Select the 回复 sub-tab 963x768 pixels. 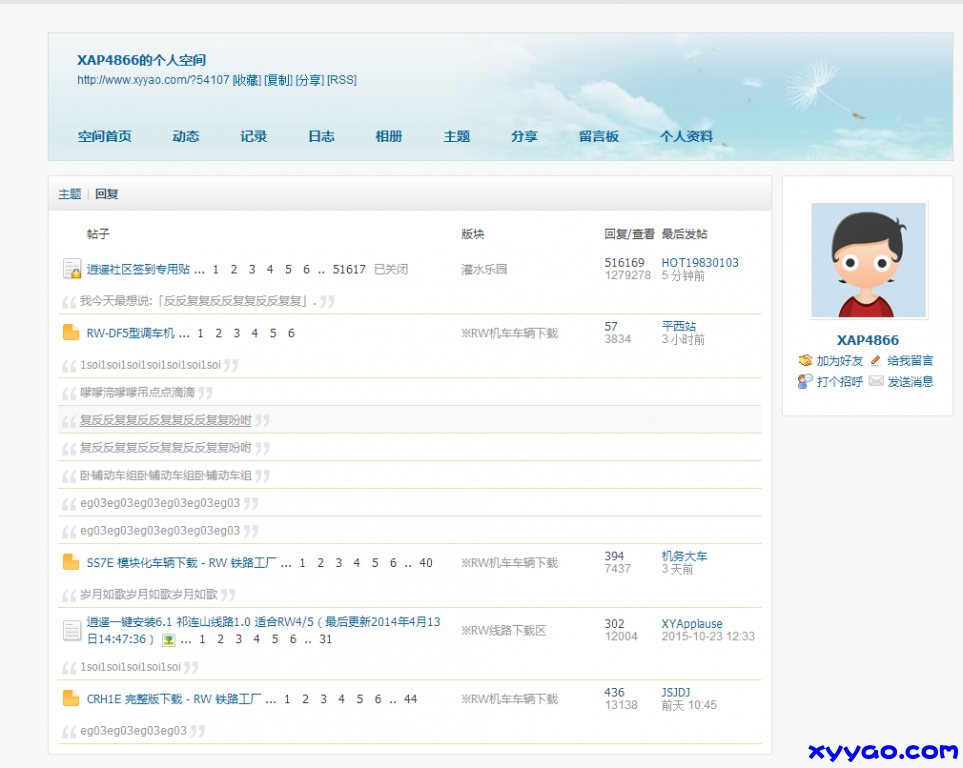(x=107, y=194)
